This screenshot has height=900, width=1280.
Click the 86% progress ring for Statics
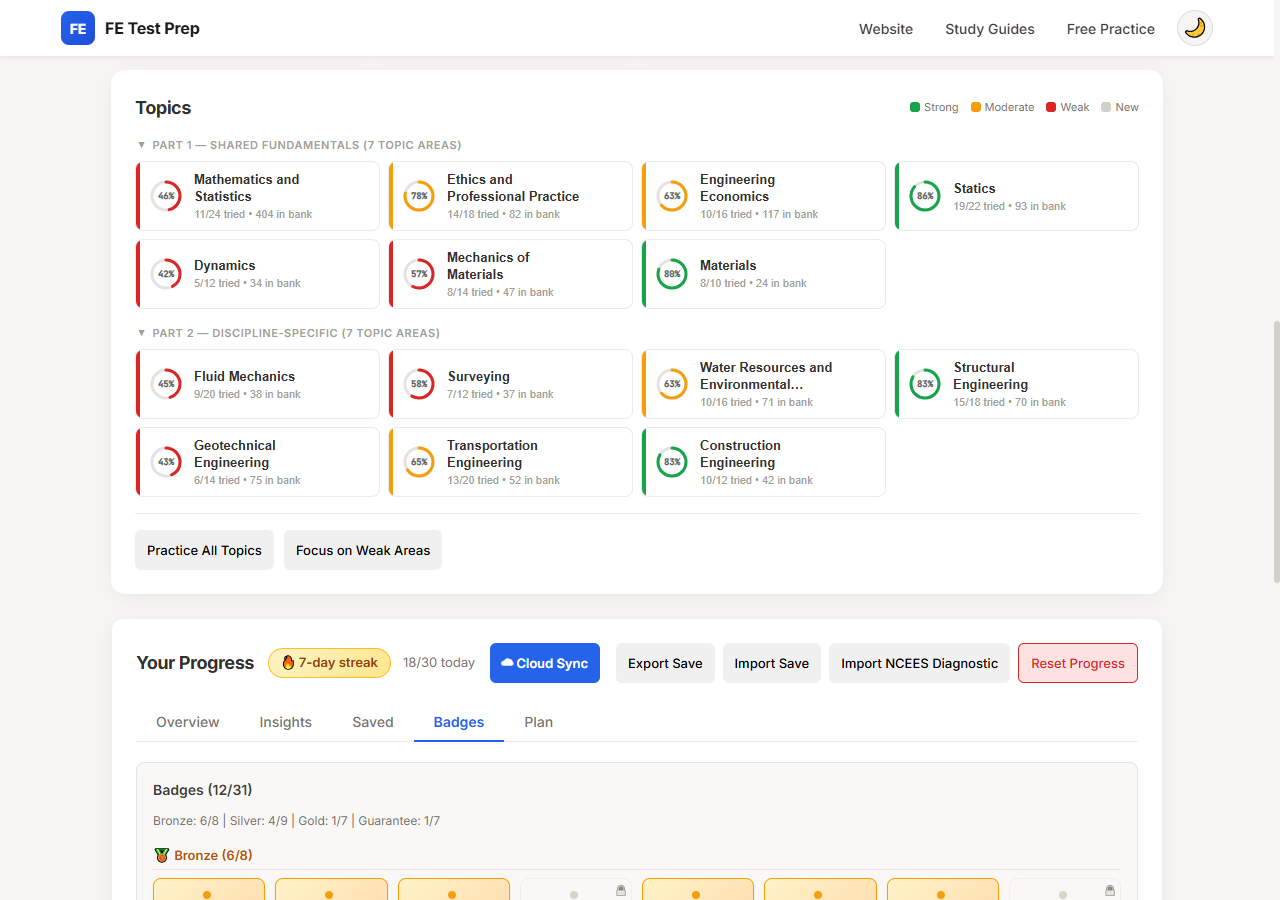coord(925,196)
